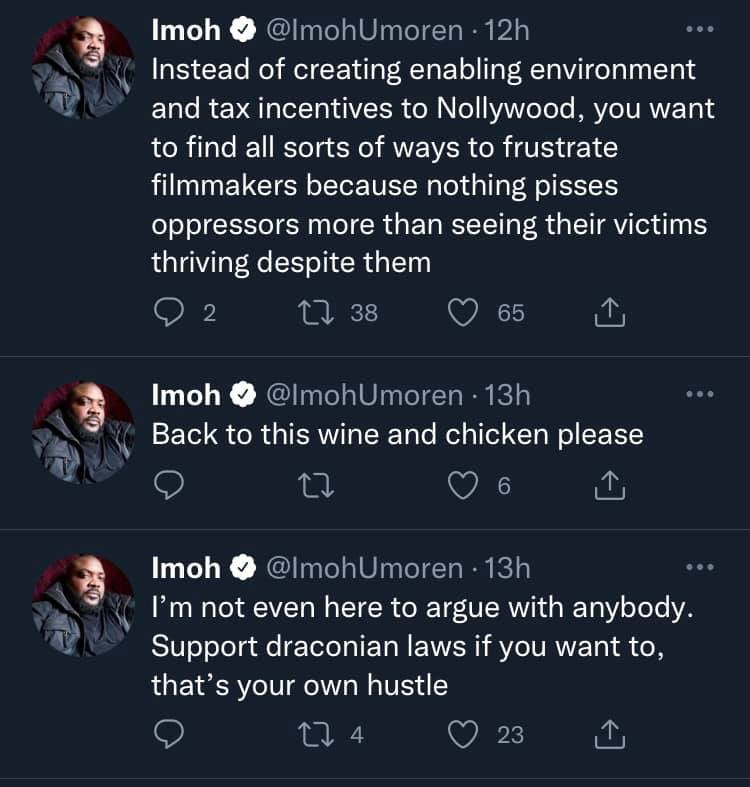The image size is (750, 787).
Task: Click the Imoh display name on last tweet
Action: 185,569
